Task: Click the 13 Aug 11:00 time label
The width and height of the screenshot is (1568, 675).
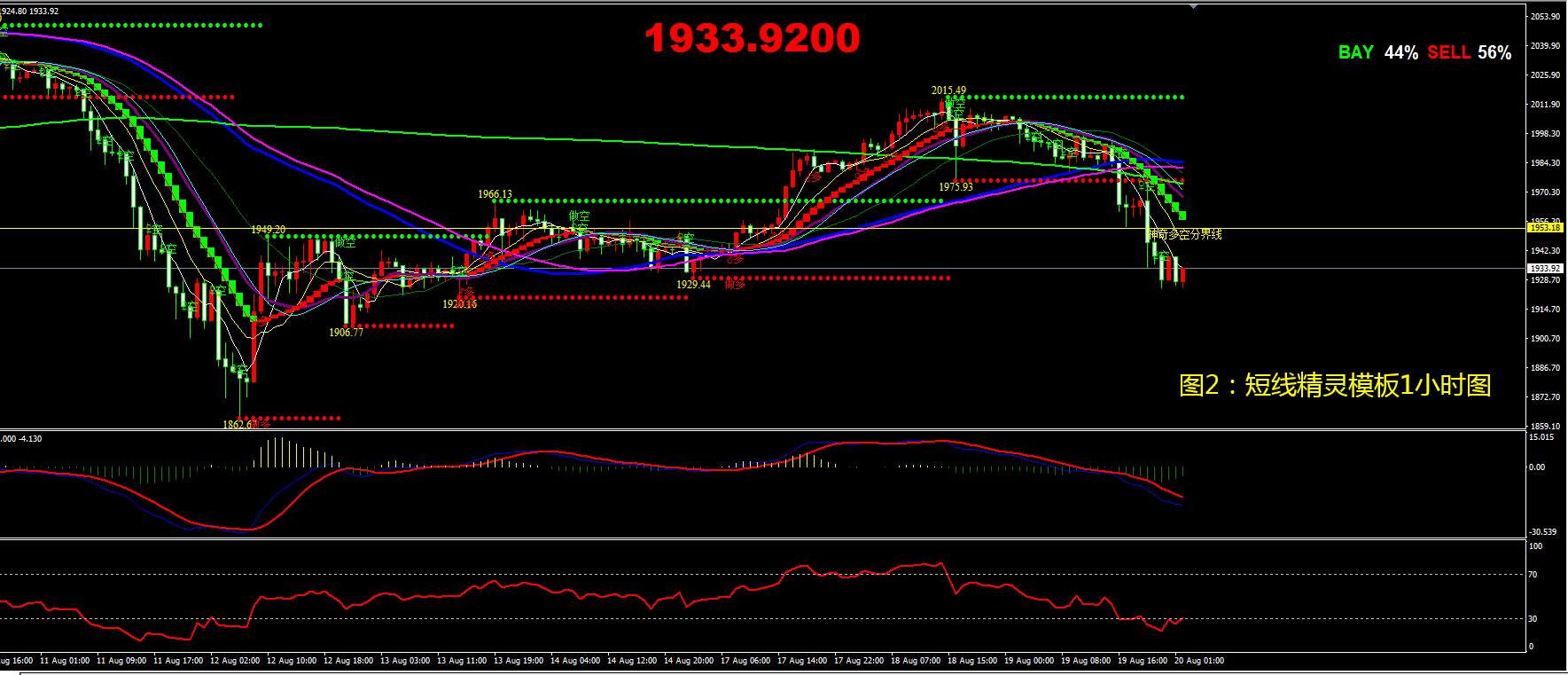Action: click(462, 661)
